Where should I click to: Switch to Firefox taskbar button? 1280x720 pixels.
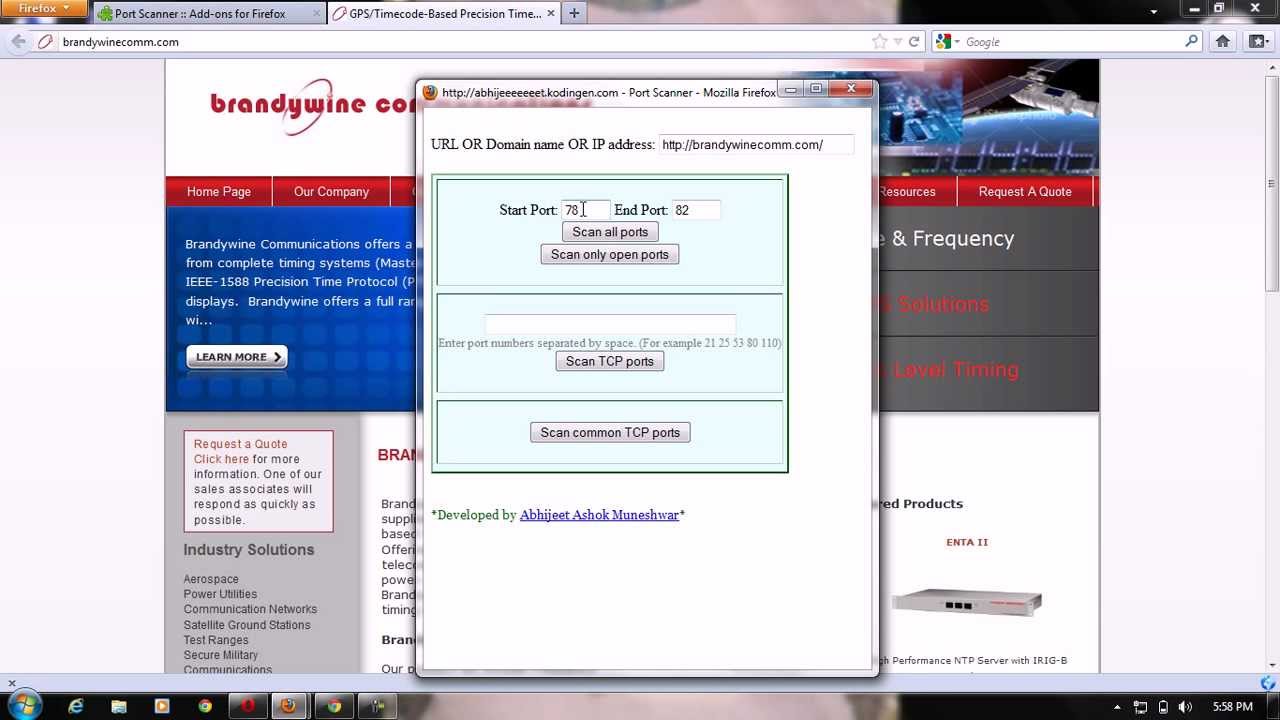pyautogui.click(x=288, y=706)
